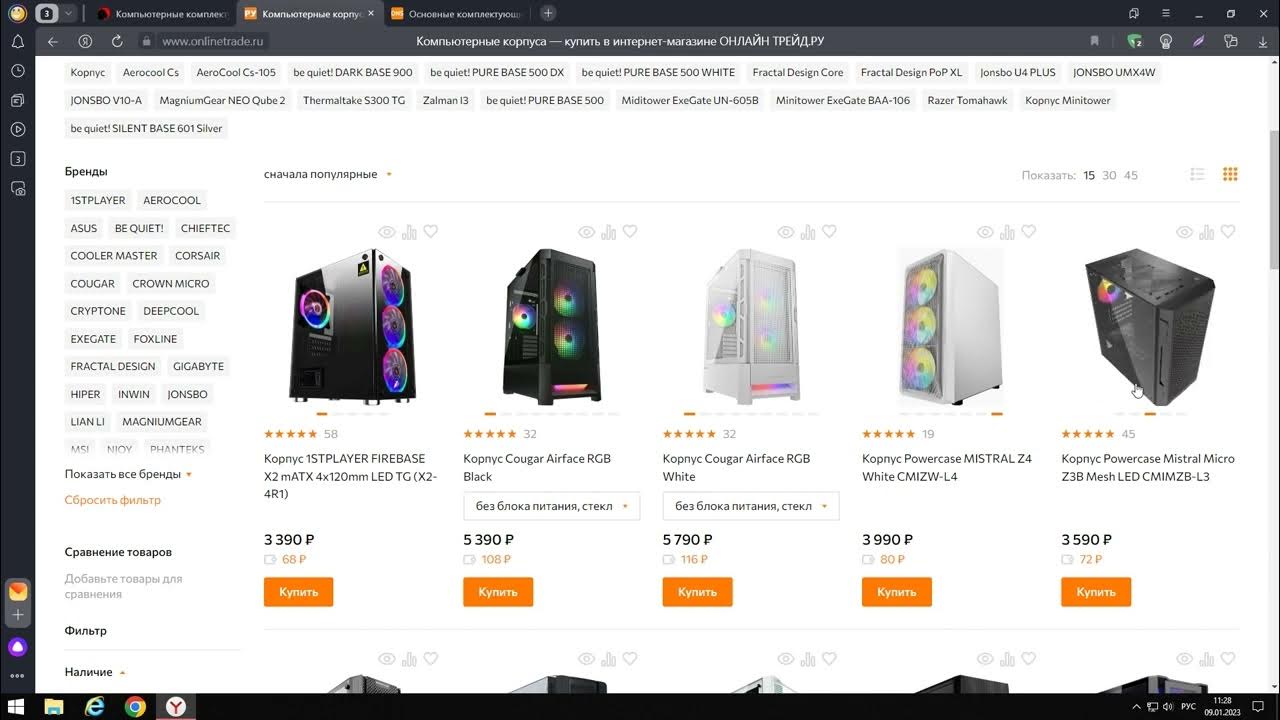Image resolution: width=1280 pixels, height=720 pixels.
Task: Open the 'сначала популярные' sort dropdown
Action: [x=328, y=175]
